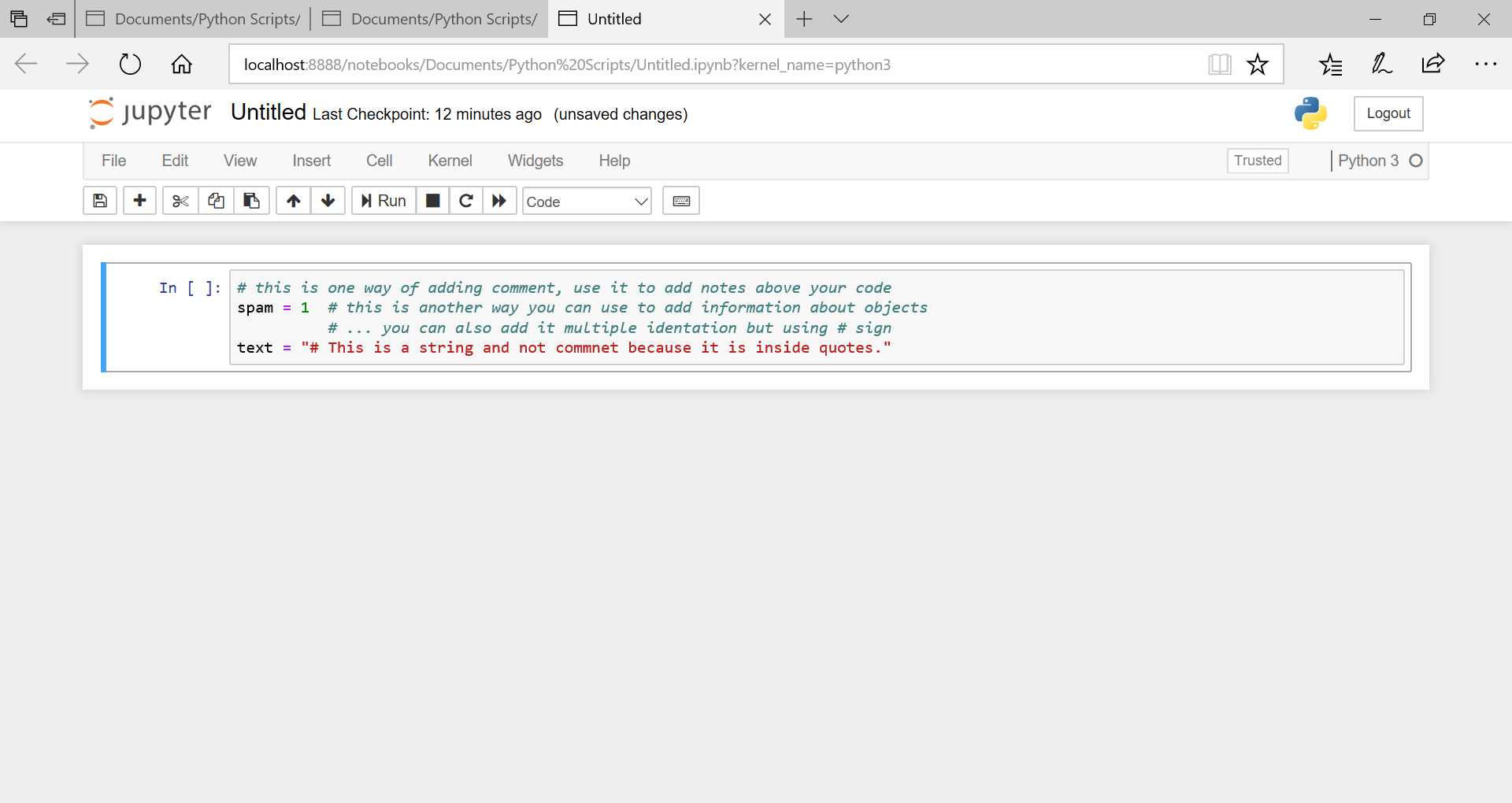Viewport: 1512px width, 803px height.
Task: Move the cell down using down arrow icon
Action: tap(327, 201)
